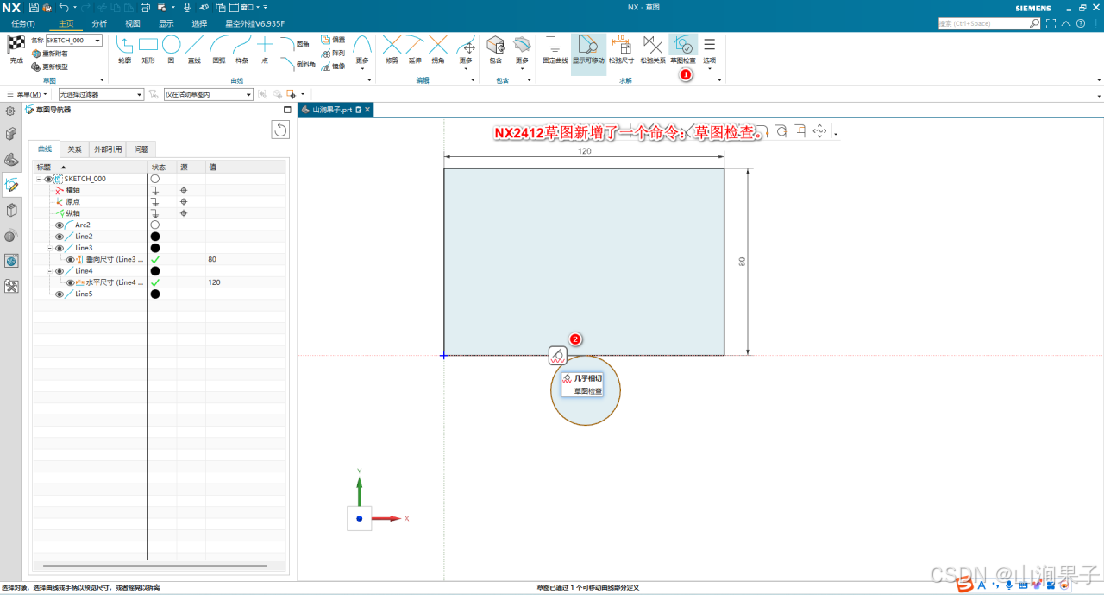Click Sketch Check (草图检查) popup entry
The image size is (1104, 595).
pyautogui.click(x=587, y=391)
